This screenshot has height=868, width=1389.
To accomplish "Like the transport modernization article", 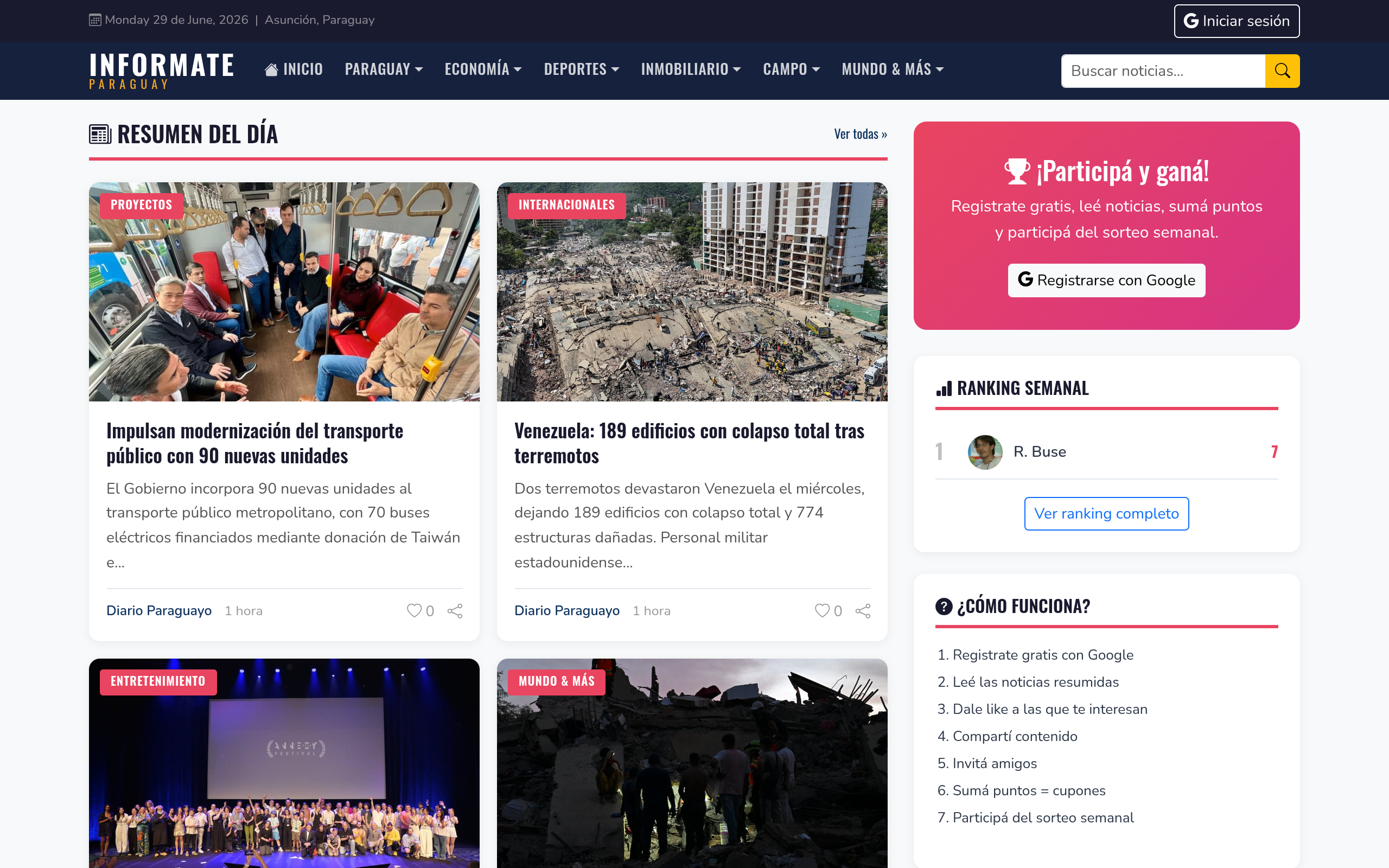I will [x=420, y=611].
